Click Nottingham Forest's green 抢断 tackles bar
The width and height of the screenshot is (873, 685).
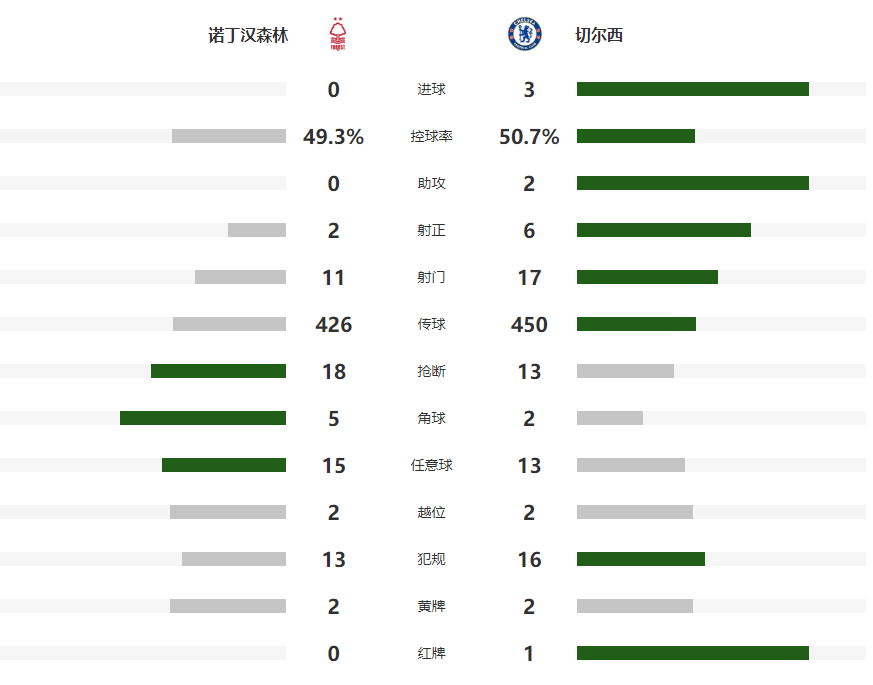pyautogui.click(x=218, y=371)
